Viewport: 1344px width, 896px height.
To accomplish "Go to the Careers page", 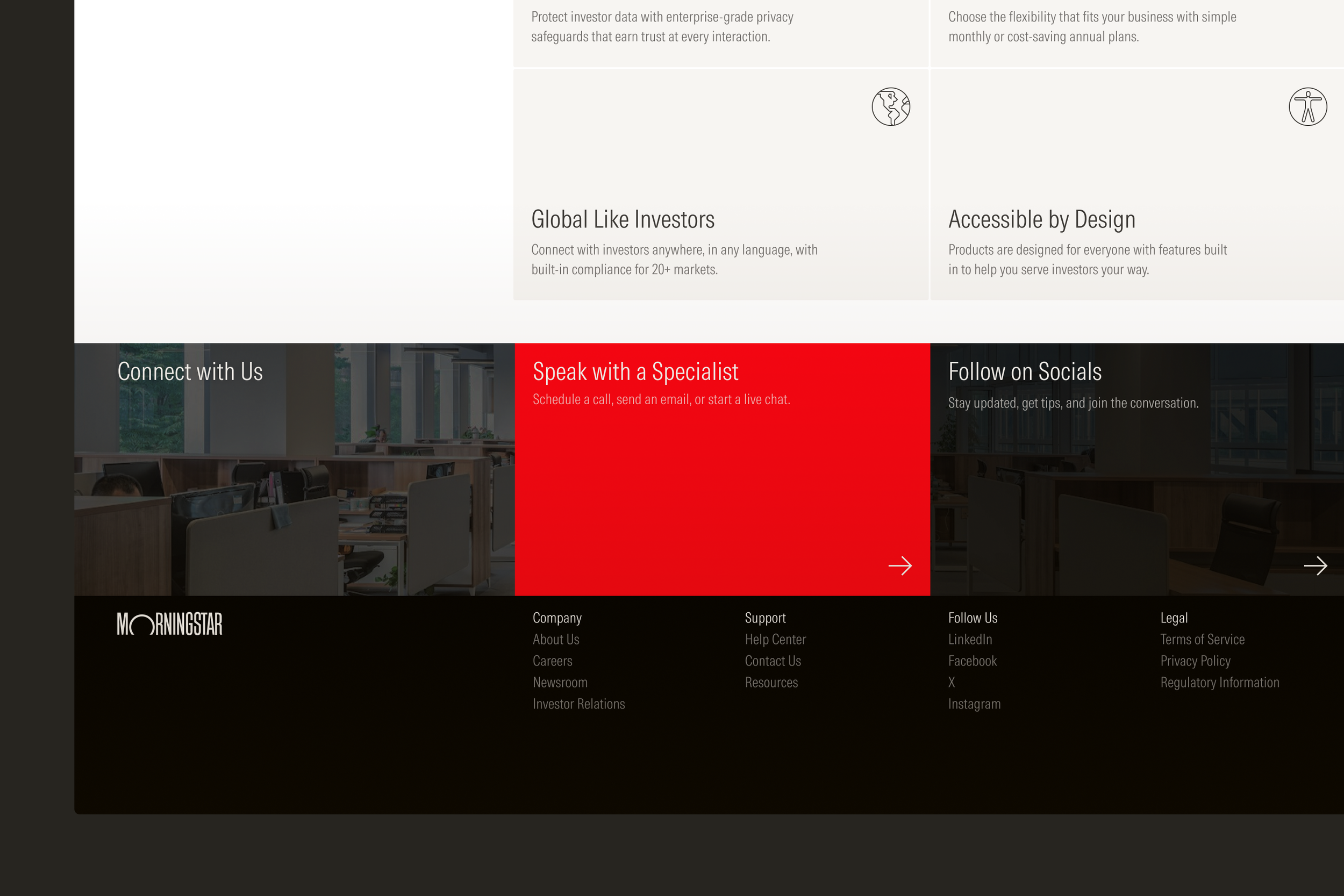I will click(x=552, y=661).
